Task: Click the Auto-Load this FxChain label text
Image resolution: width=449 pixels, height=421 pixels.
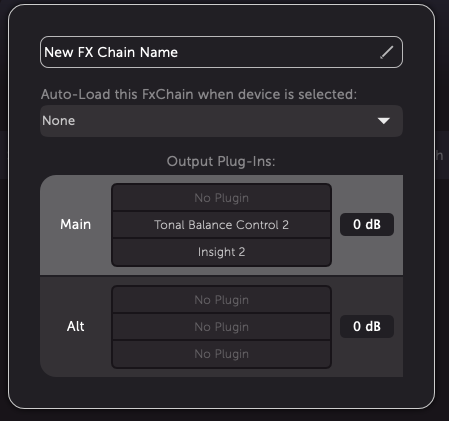Action: [x=199, y=94]
